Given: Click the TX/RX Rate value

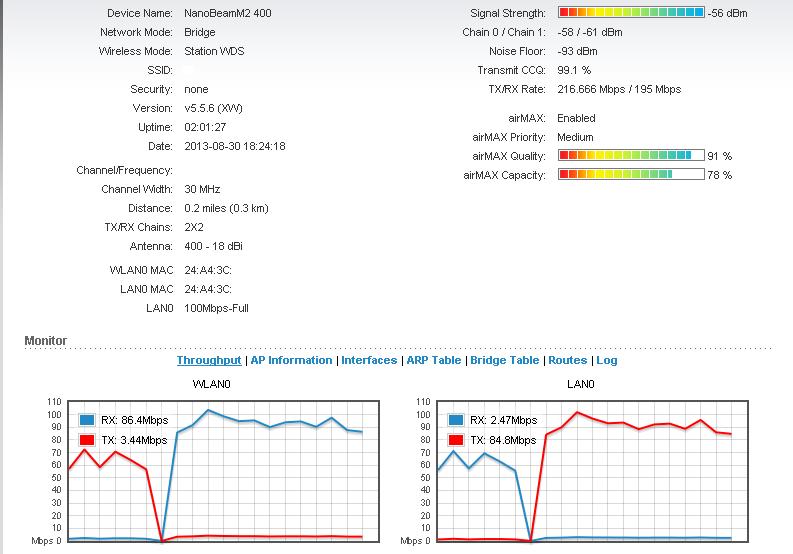Looking at the screenshot, I should click(620, 89).
